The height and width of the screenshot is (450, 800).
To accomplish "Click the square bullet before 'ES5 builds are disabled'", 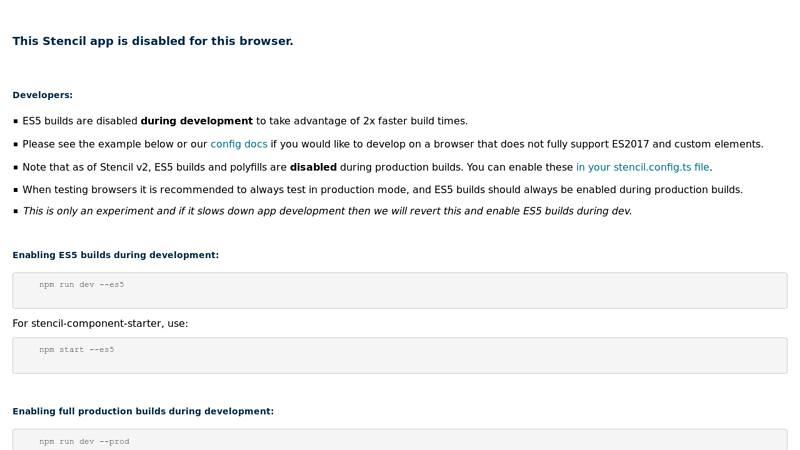I will tap(16, 121).
